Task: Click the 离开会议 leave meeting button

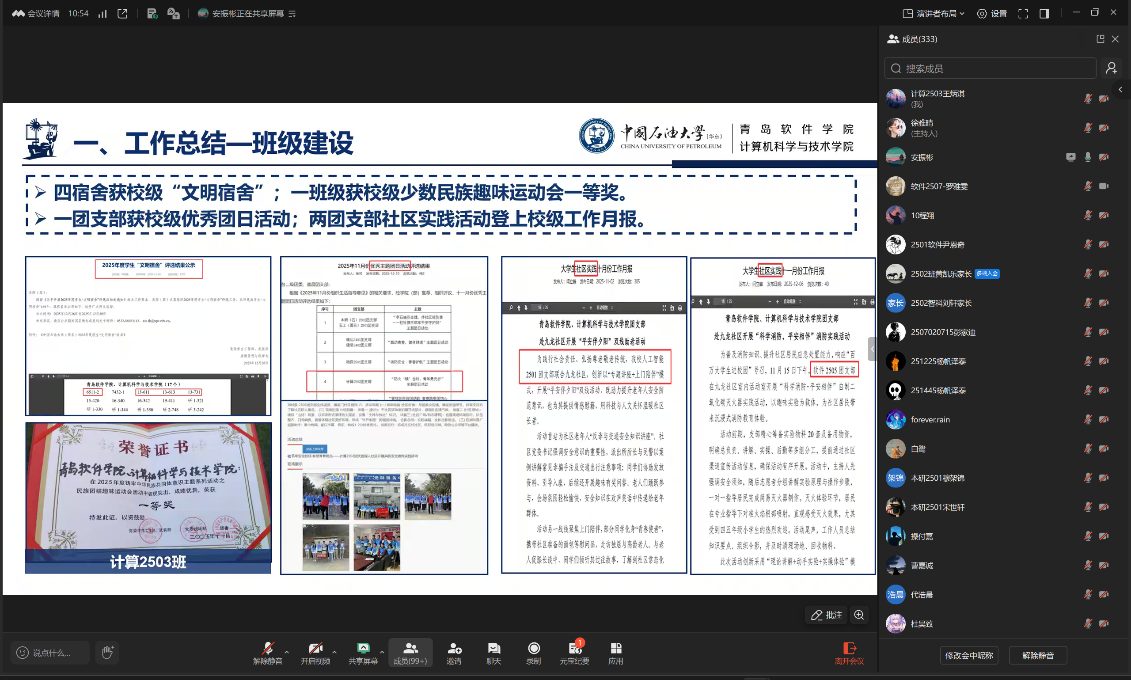Action: click(850, 653)
